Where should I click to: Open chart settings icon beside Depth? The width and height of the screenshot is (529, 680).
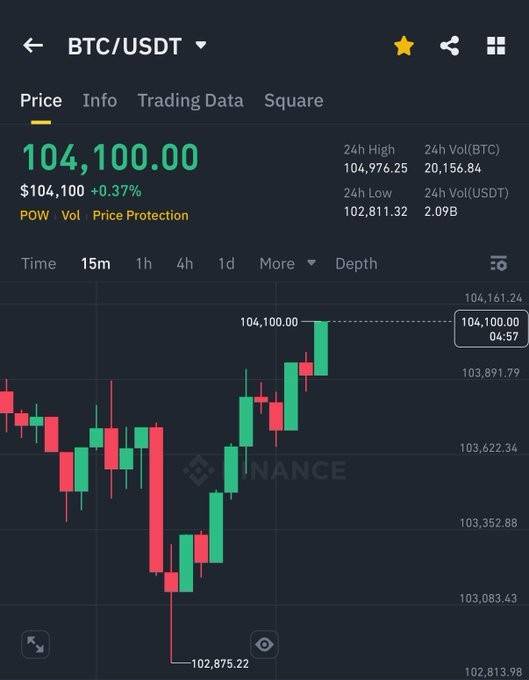coord(499,263)
